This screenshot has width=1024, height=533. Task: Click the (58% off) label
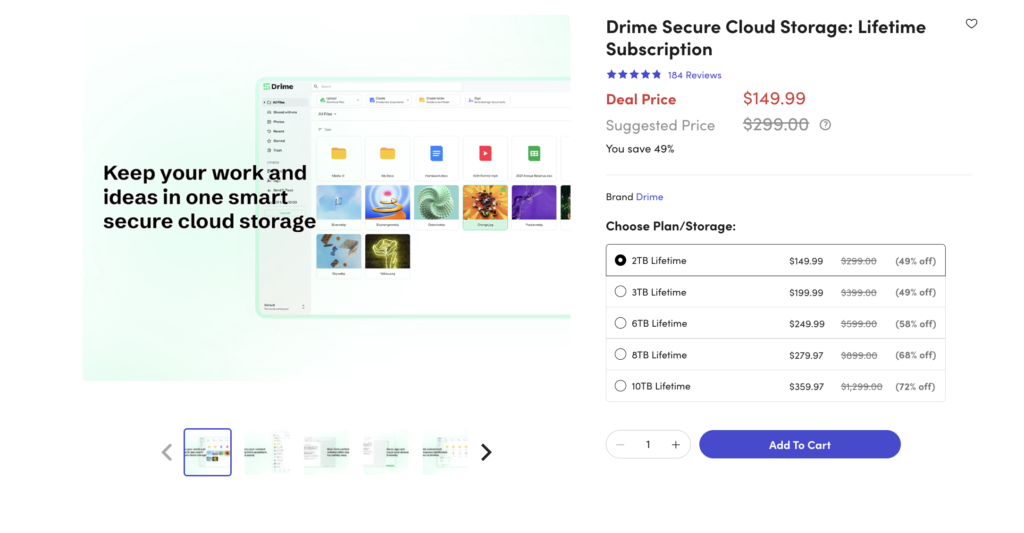point(916,324)
